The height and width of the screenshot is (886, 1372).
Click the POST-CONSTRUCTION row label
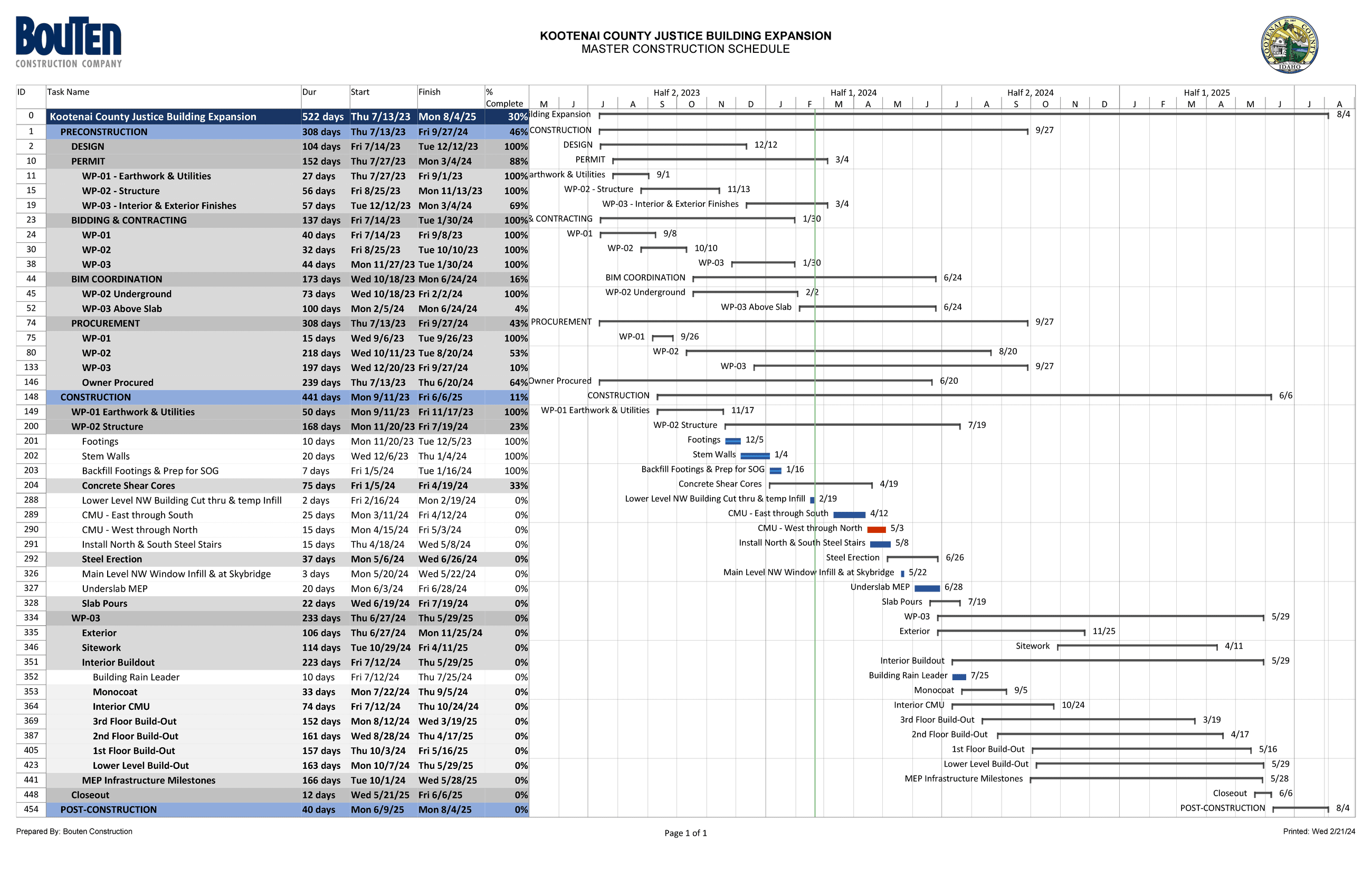(x=108, y=809)
